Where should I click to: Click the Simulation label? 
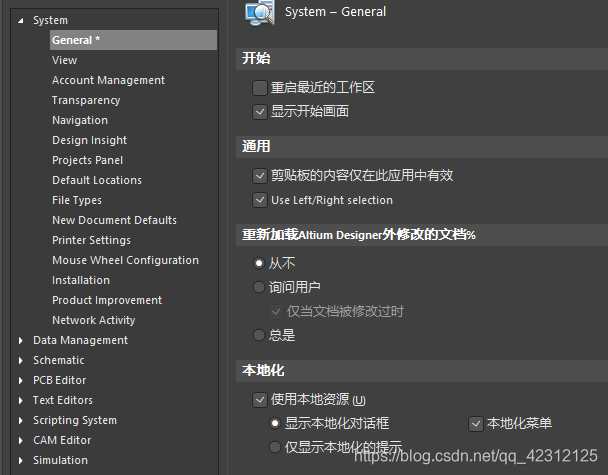(x=60, y=460)
